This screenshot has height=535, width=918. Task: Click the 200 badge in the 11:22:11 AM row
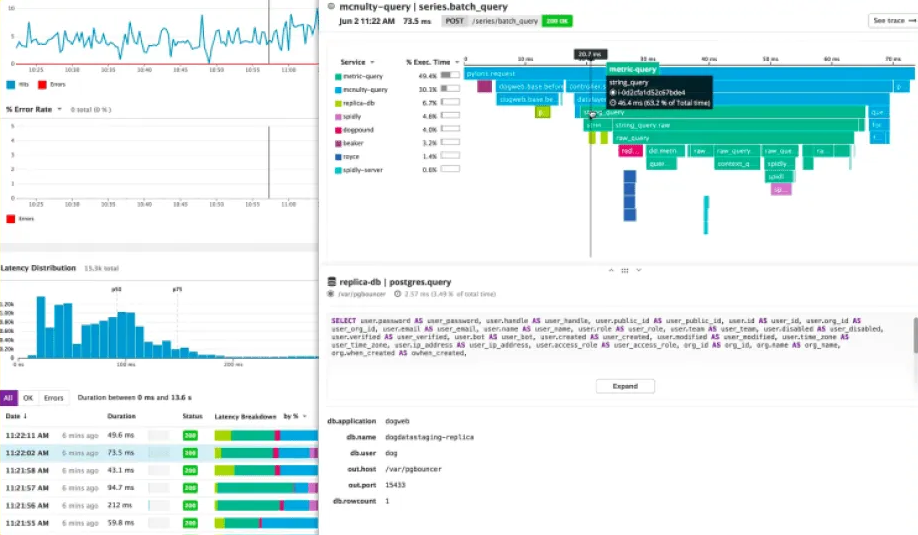coord(190,435)
